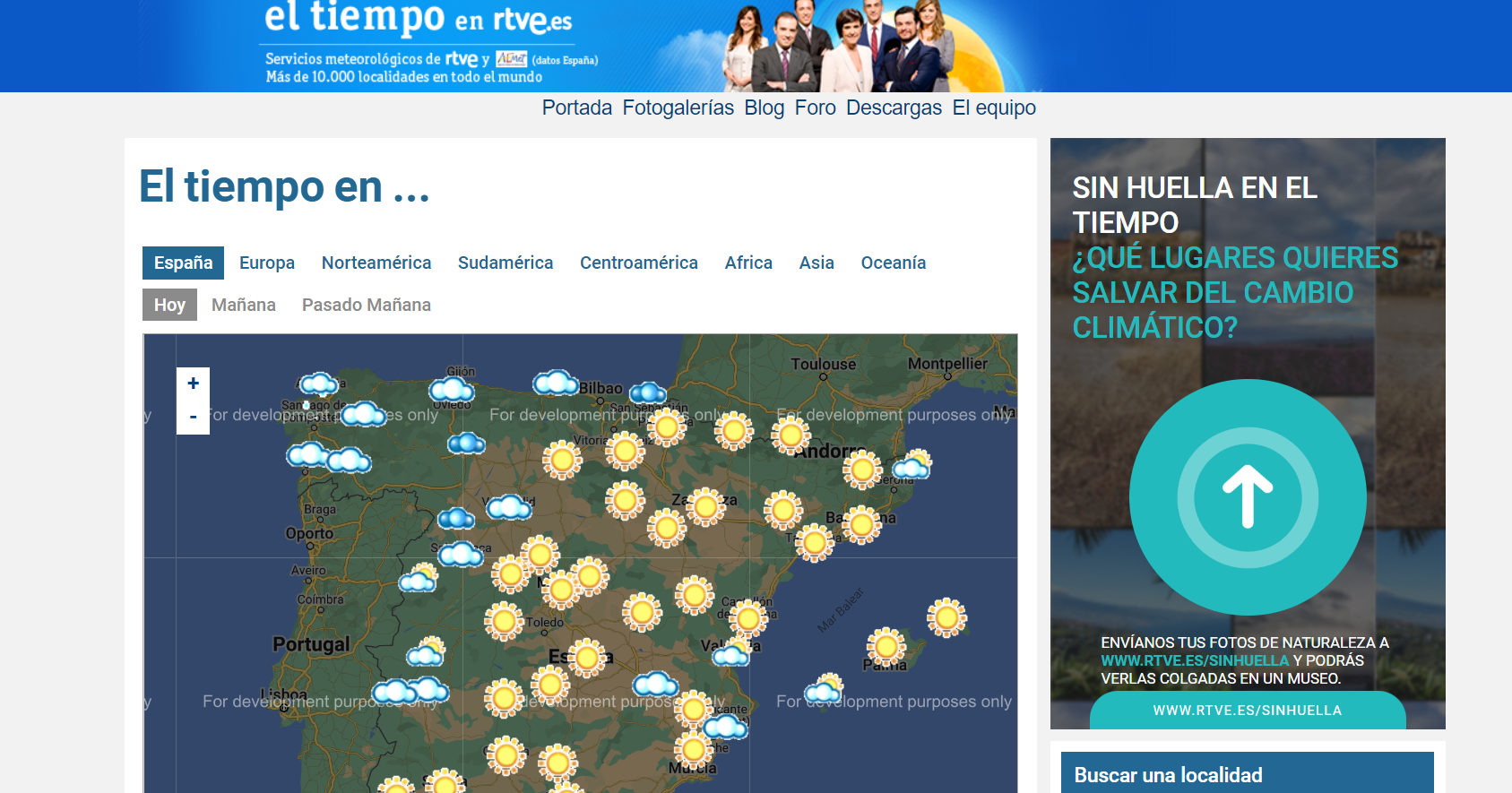This screenshot has width=1512, height=793.
Task: Zoom out on the weather map
Action: [x=193, y=418]
